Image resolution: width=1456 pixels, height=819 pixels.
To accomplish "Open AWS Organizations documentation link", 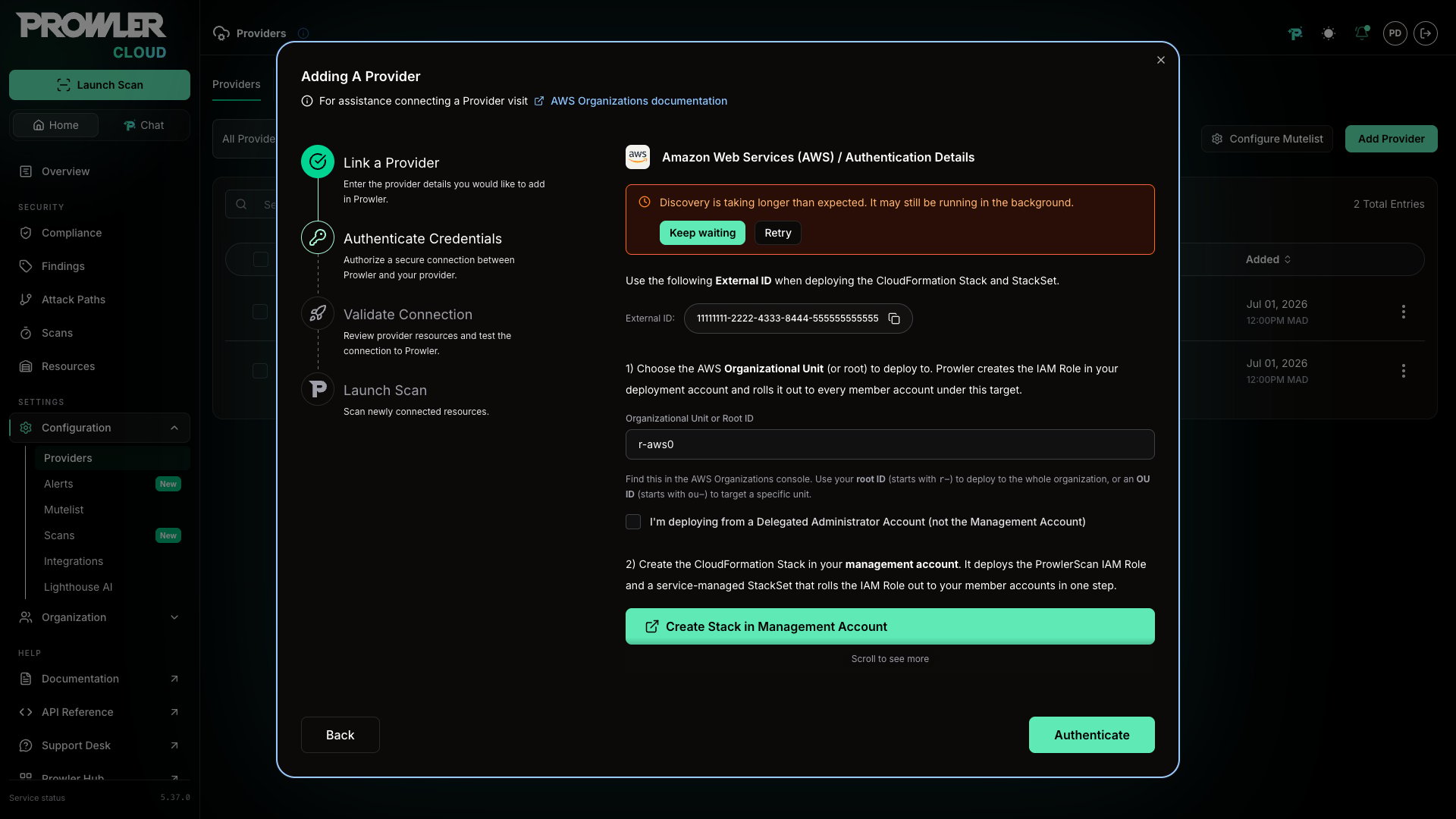I will pos(639,101).
